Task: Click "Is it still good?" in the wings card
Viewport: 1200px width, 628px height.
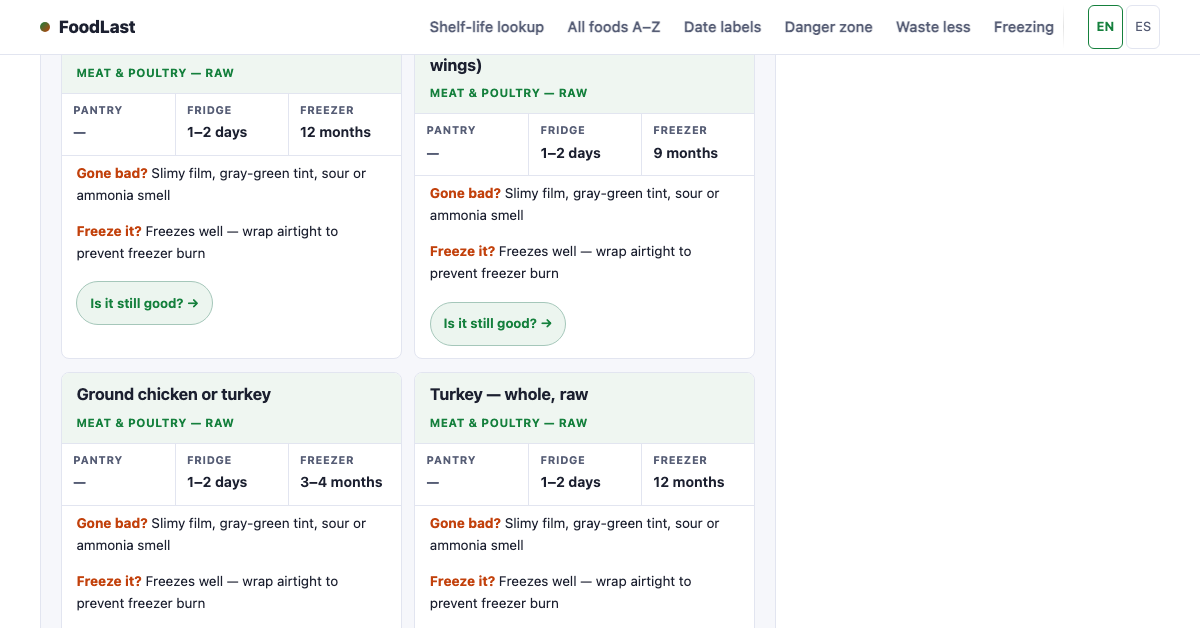Action: (498, 324)
